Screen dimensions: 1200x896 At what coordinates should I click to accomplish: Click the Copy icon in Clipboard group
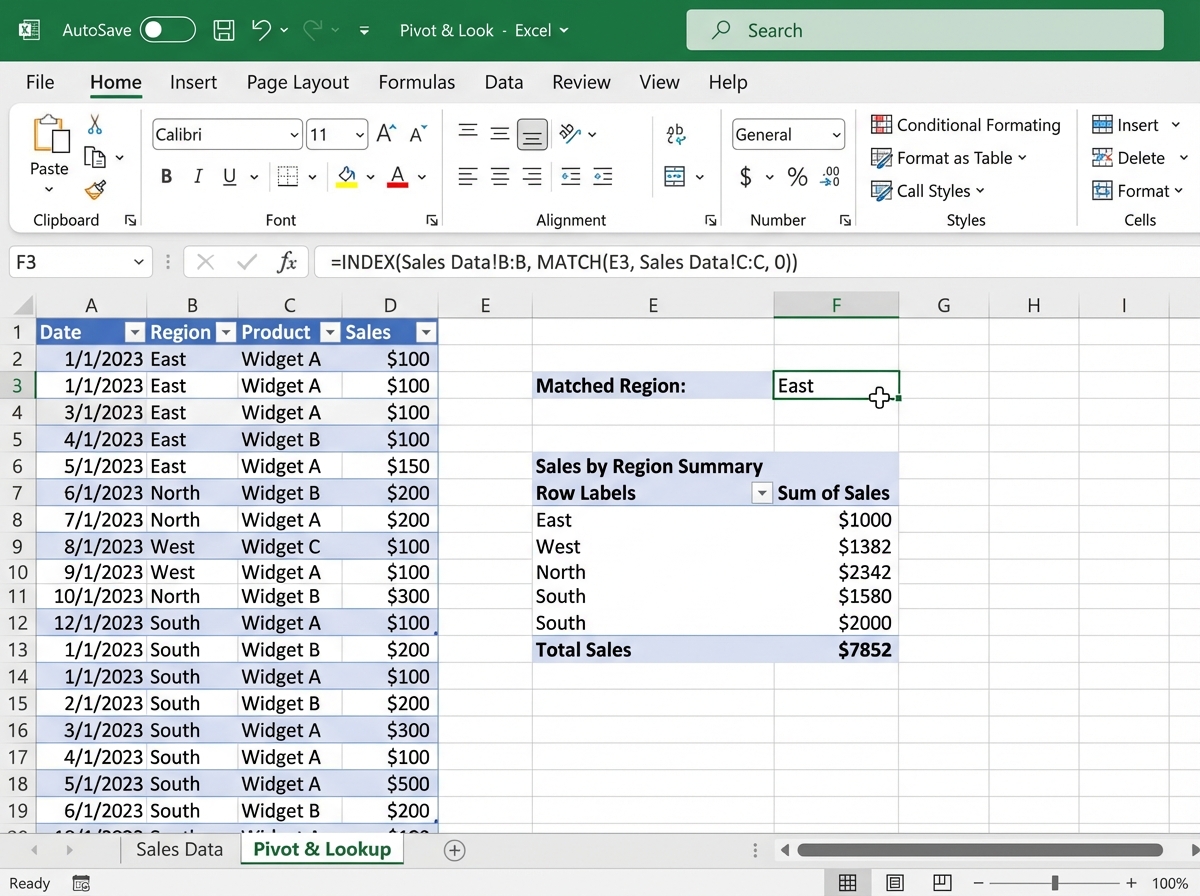[95, 158]
